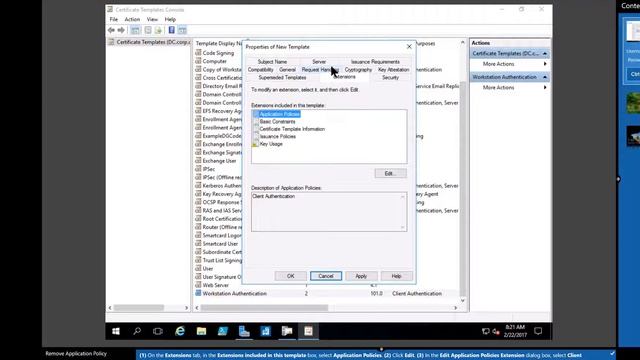Click the Web Server template icon
Screen dimensions: 640x360
[198, 285]
